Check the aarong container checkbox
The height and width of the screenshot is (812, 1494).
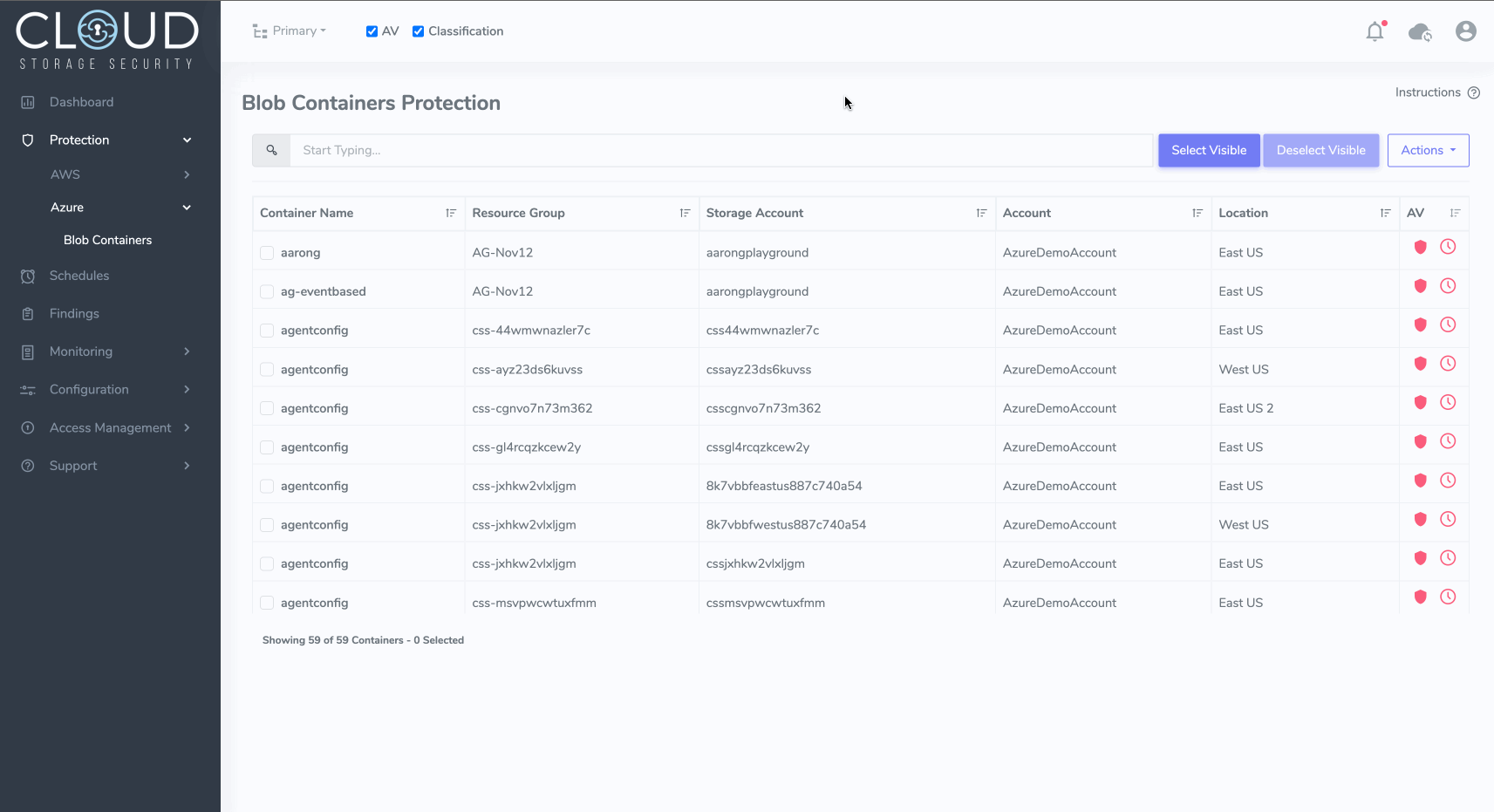[x=267, y=253]
